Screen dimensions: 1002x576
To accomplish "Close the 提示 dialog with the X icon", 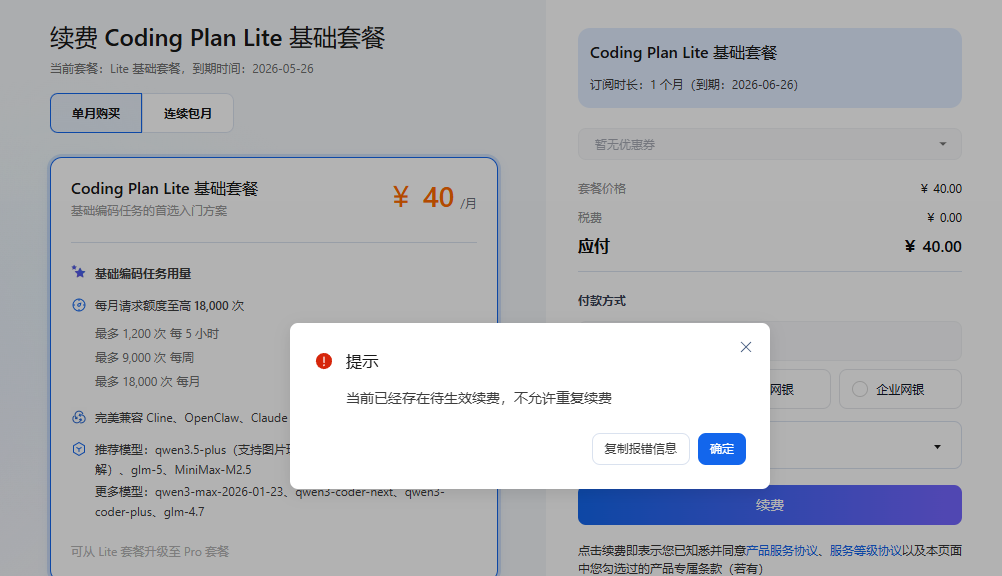I will [x=745, y=347].
